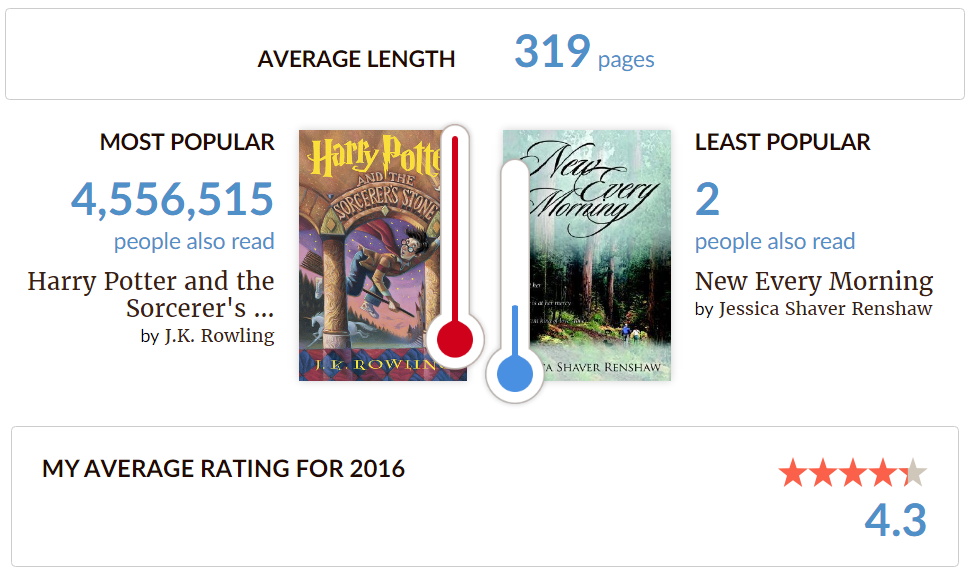
Task: Click the least popular count of 2
Action: 707,199
